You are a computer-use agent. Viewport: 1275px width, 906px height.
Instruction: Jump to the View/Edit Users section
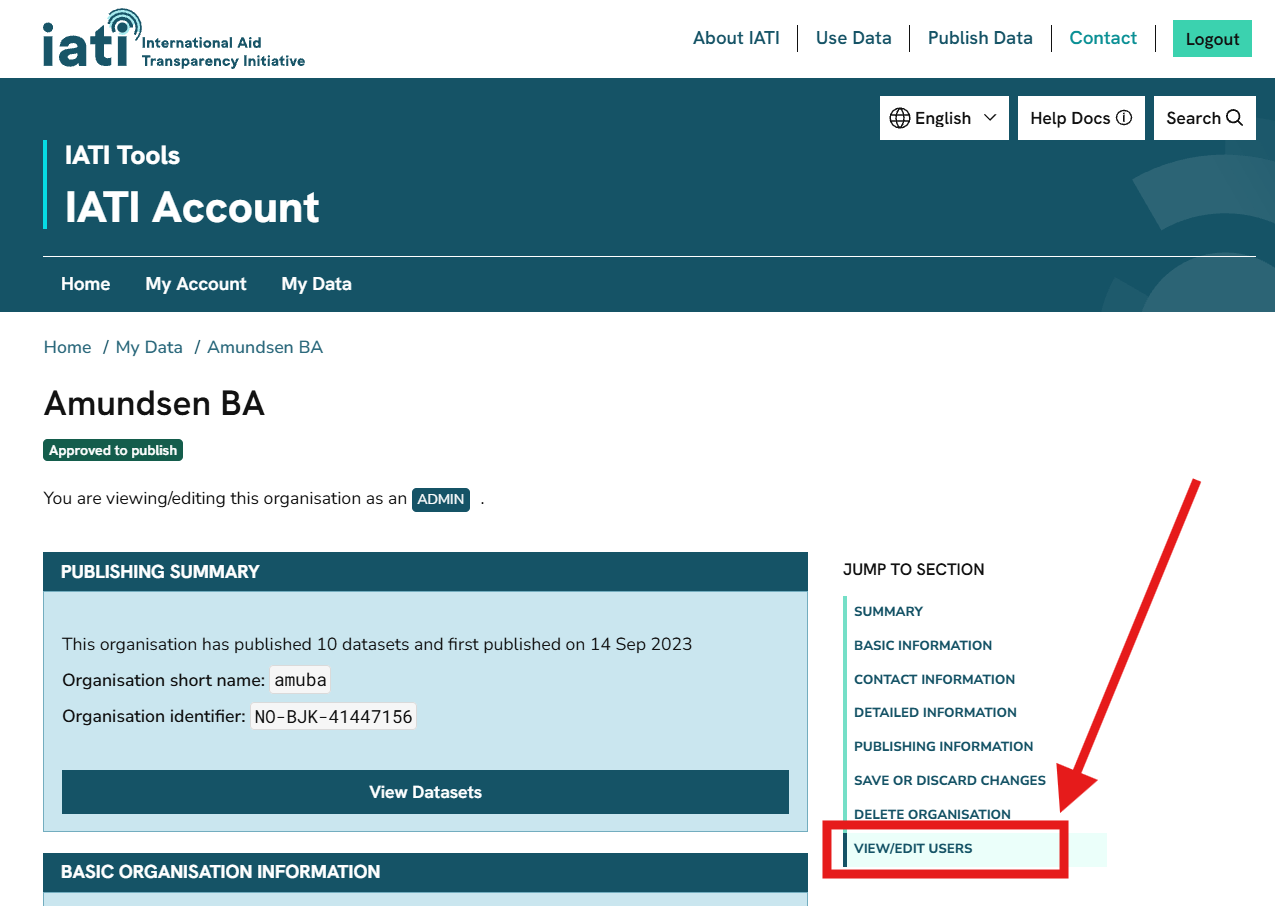tap(912, 849)
